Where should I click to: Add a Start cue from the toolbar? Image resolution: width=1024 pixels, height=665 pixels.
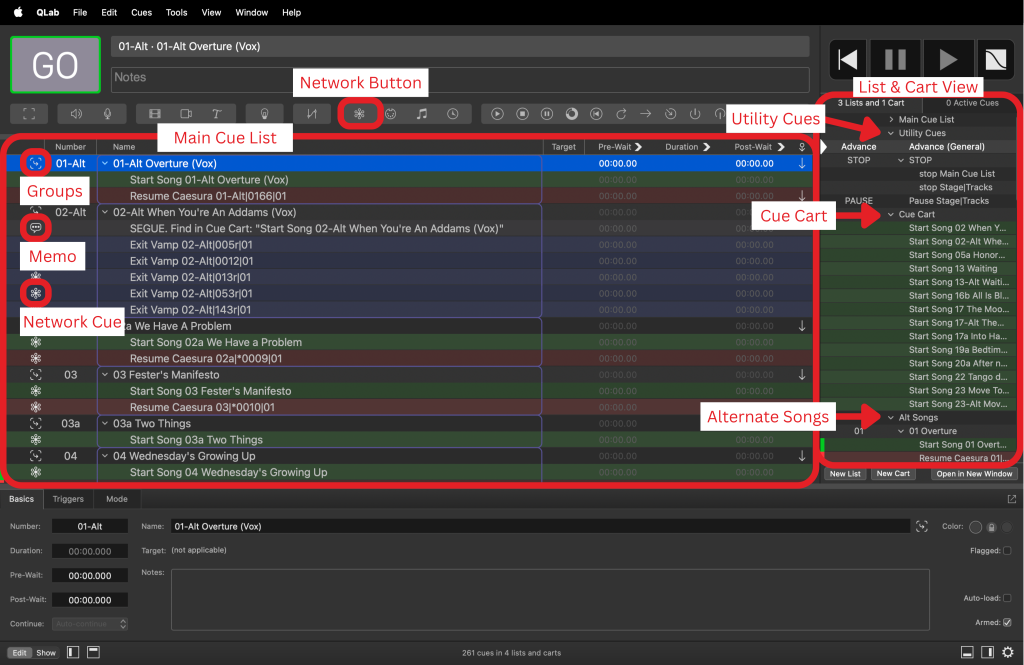coord(498,114)
